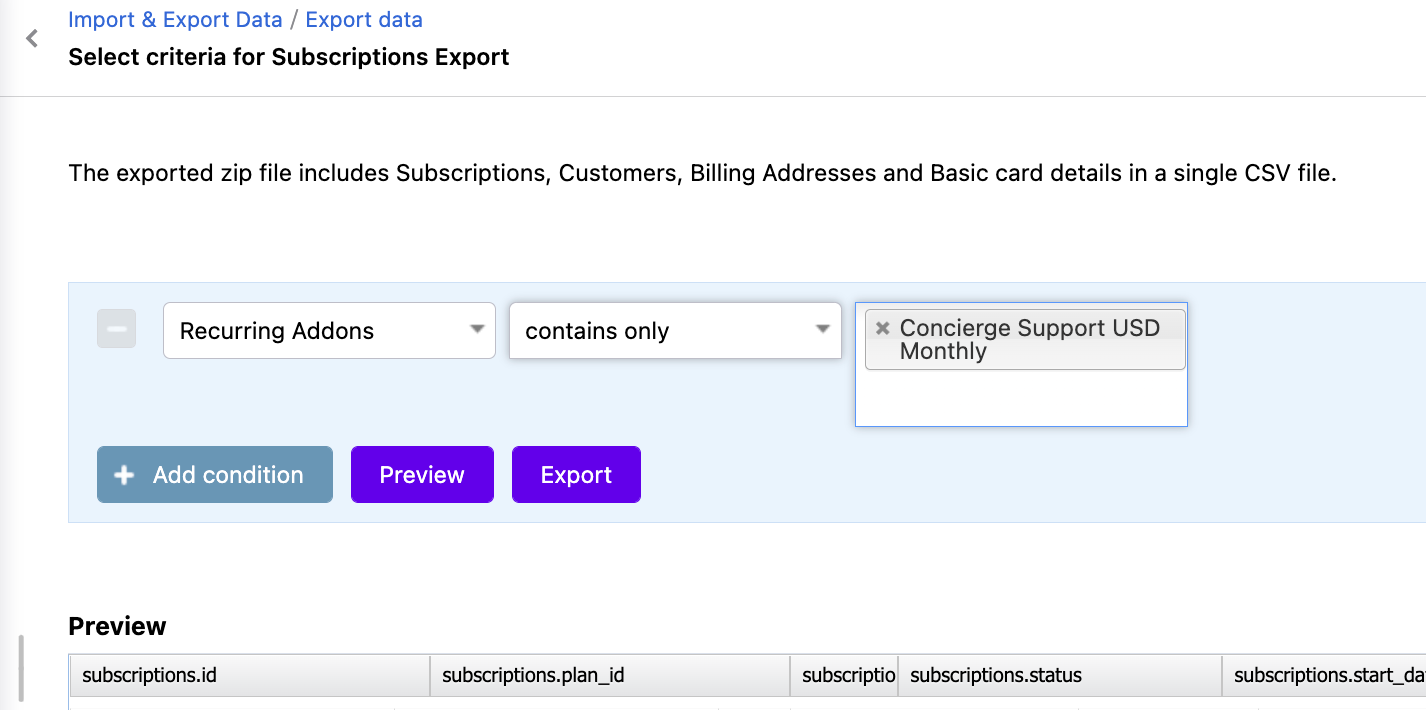Open the Export data breadcrumb link

click(x=364, y=20)
